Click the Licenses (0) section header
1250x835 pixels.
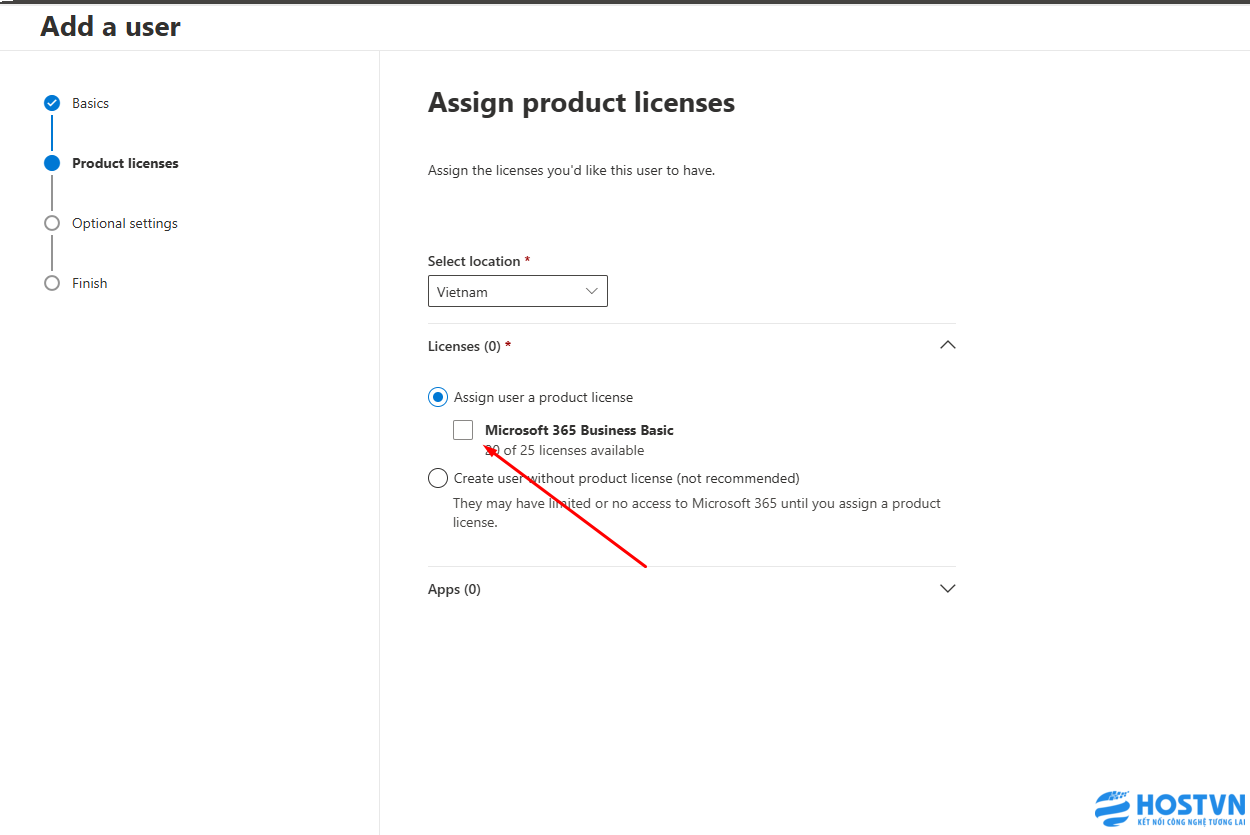click(692, 346)
